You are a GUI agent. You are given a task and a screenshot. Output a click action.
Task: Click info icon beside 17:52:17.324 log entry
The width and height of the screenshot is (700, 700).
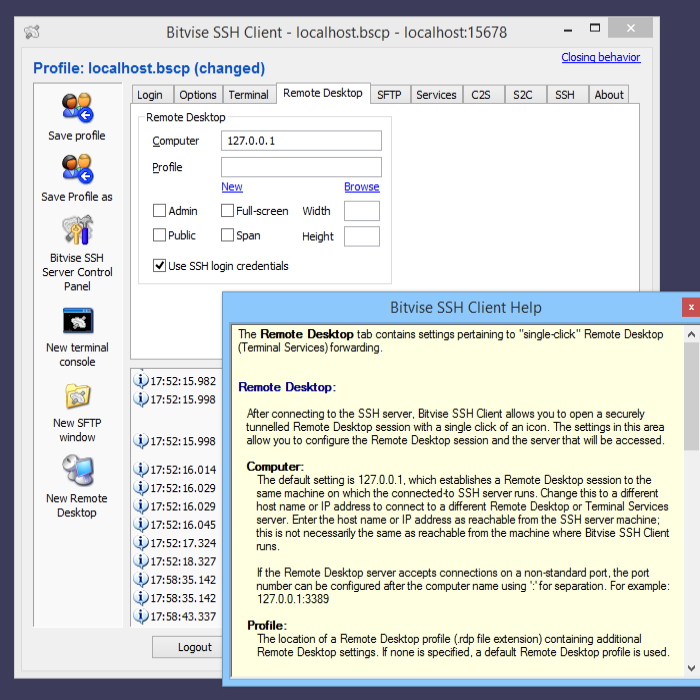141,542
